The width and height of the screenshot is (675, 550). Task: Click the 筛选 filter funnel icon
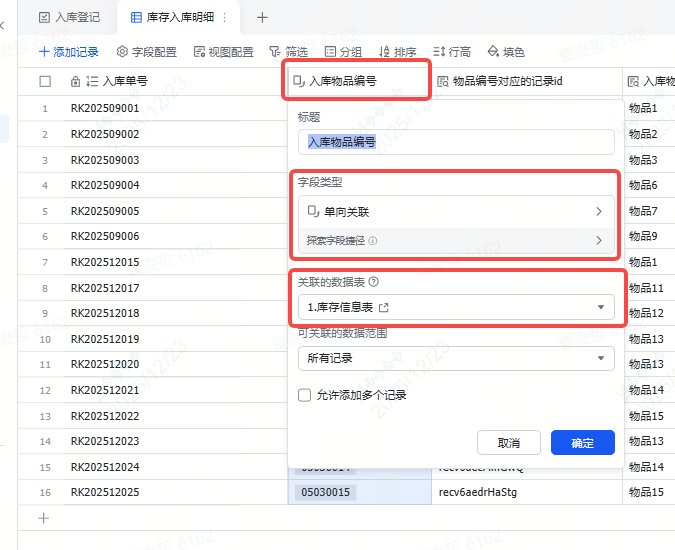275,52
